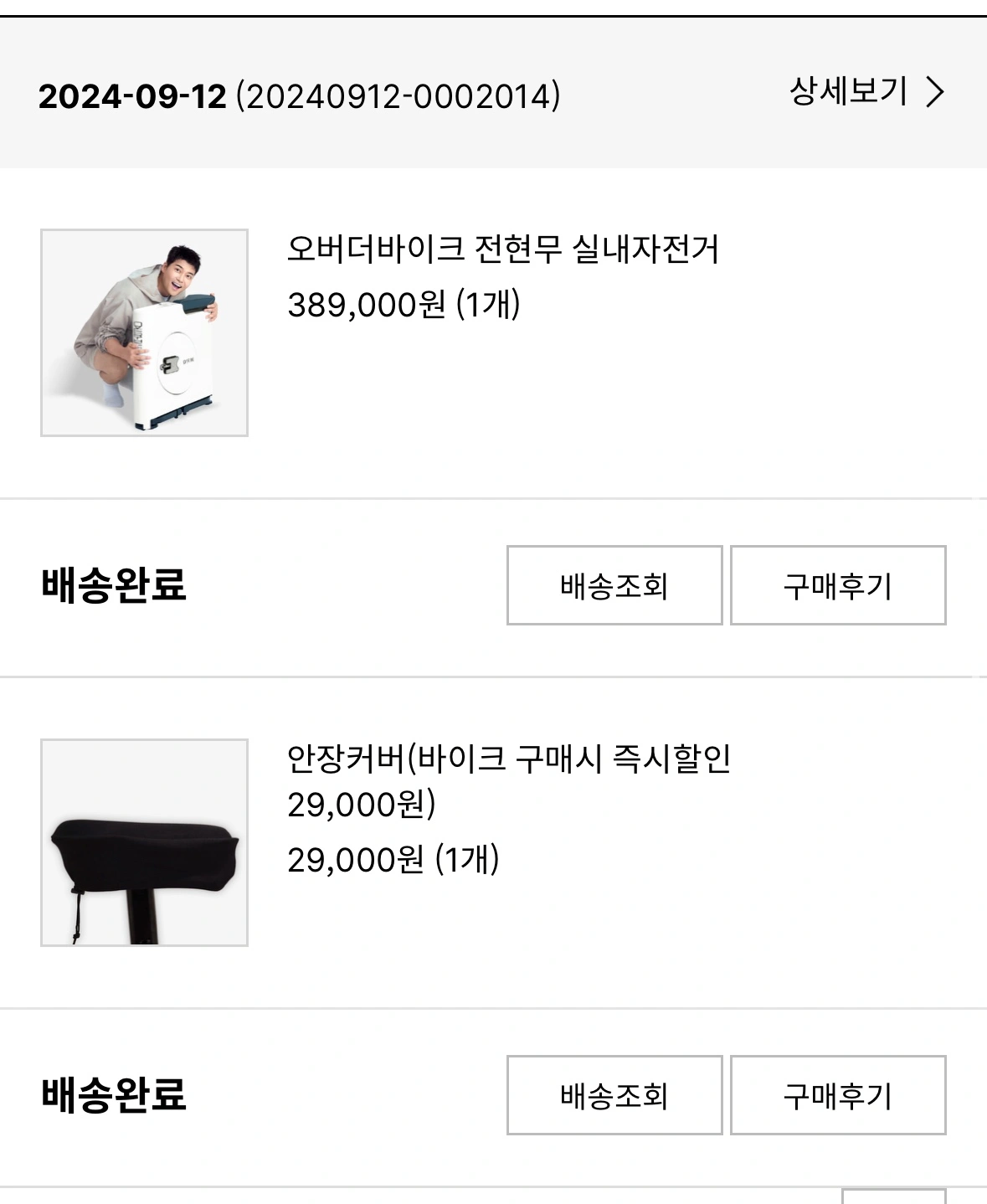The height and width of the screenshot is (1204, 987).
Task: Select order number 20240912-0002014
Action: pyautogui.click(x=398, y=96)
